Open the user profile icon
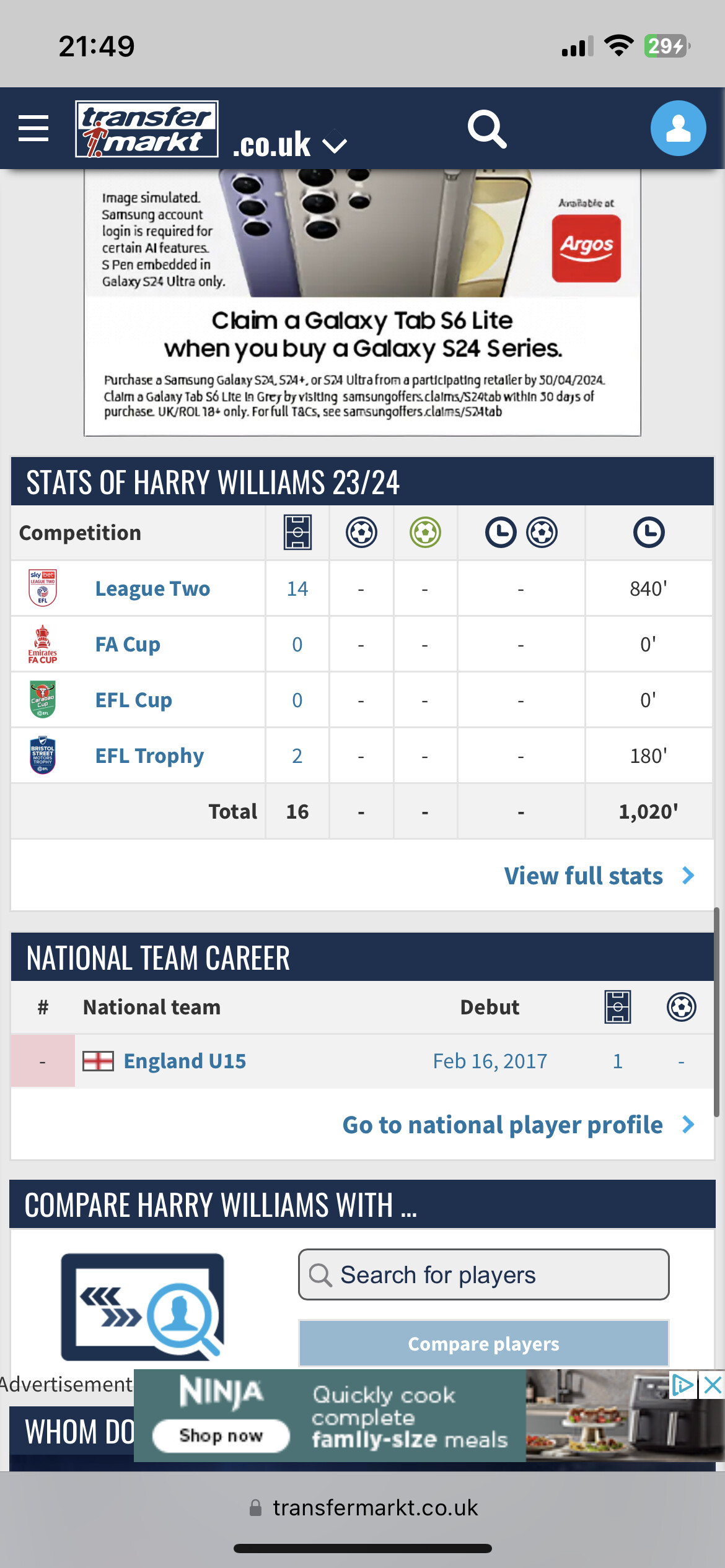 pos(678,128)
